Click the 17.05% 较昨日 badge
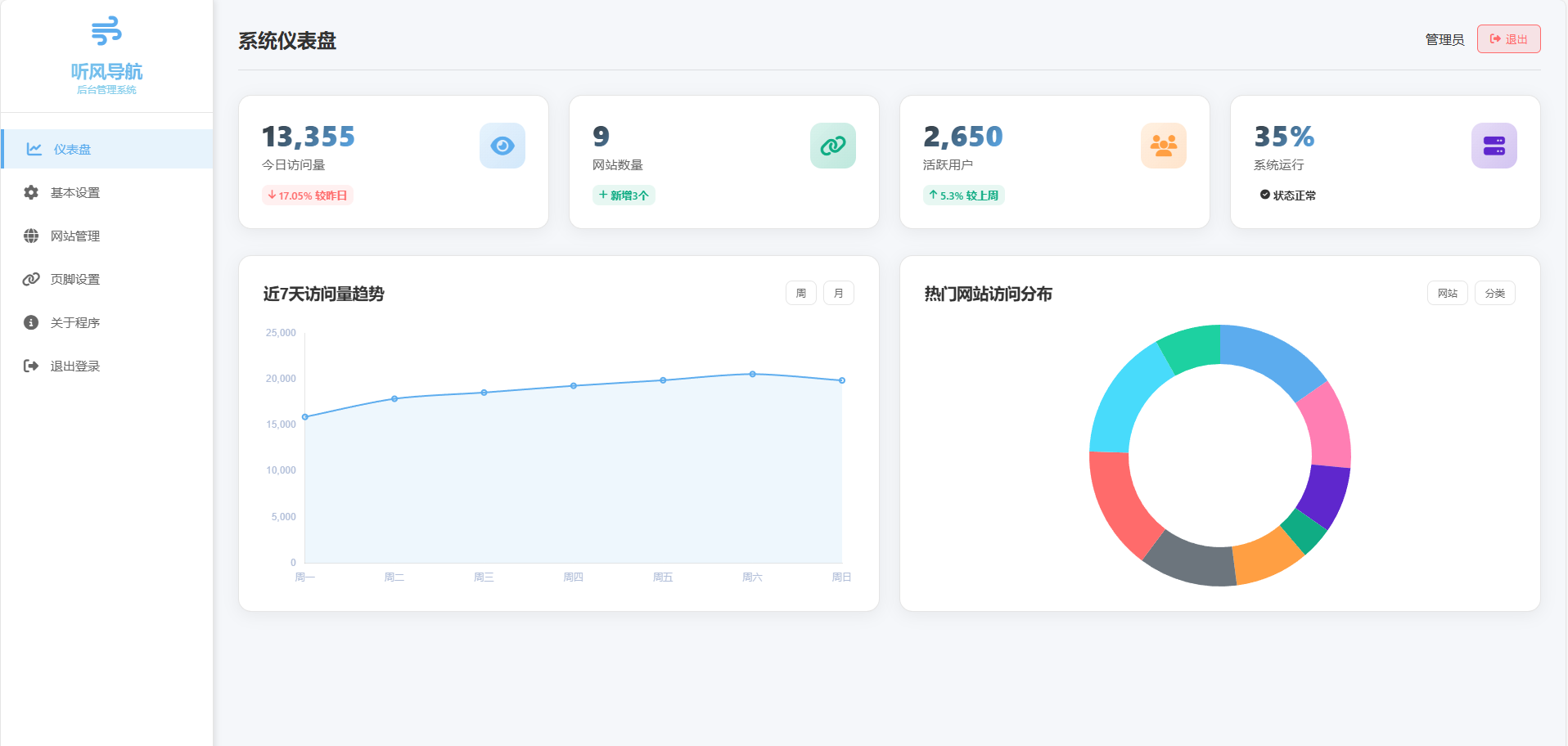The image size is (1568, 746). pos(308,195)
